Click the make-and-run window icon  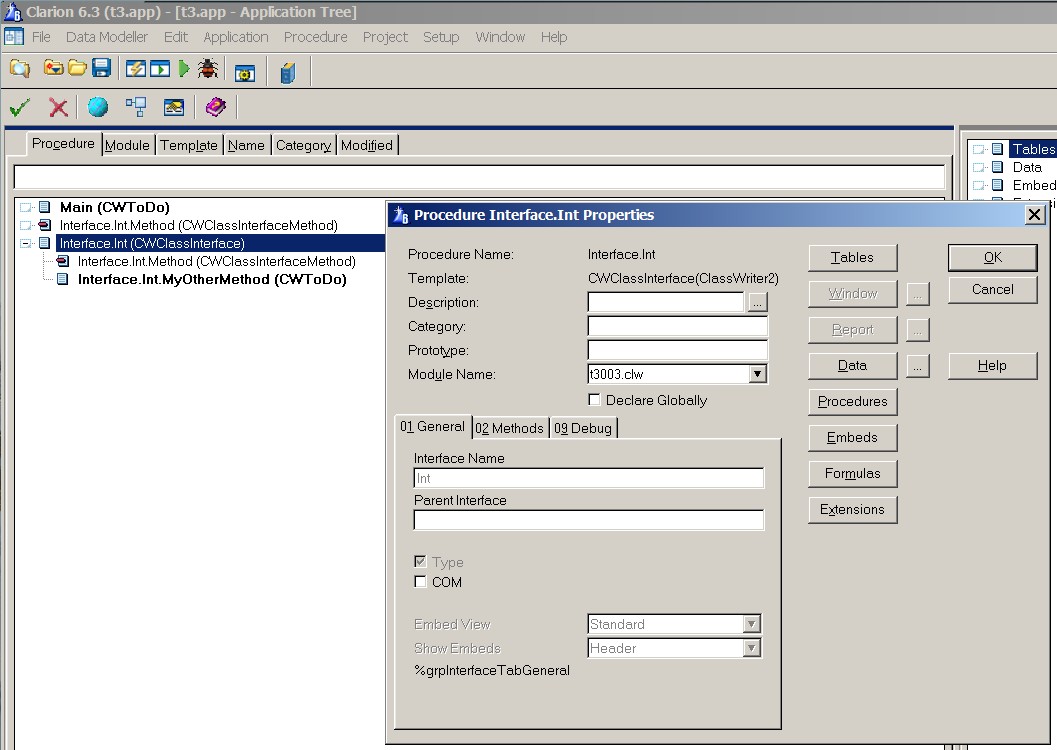click(x=160, y=68)
